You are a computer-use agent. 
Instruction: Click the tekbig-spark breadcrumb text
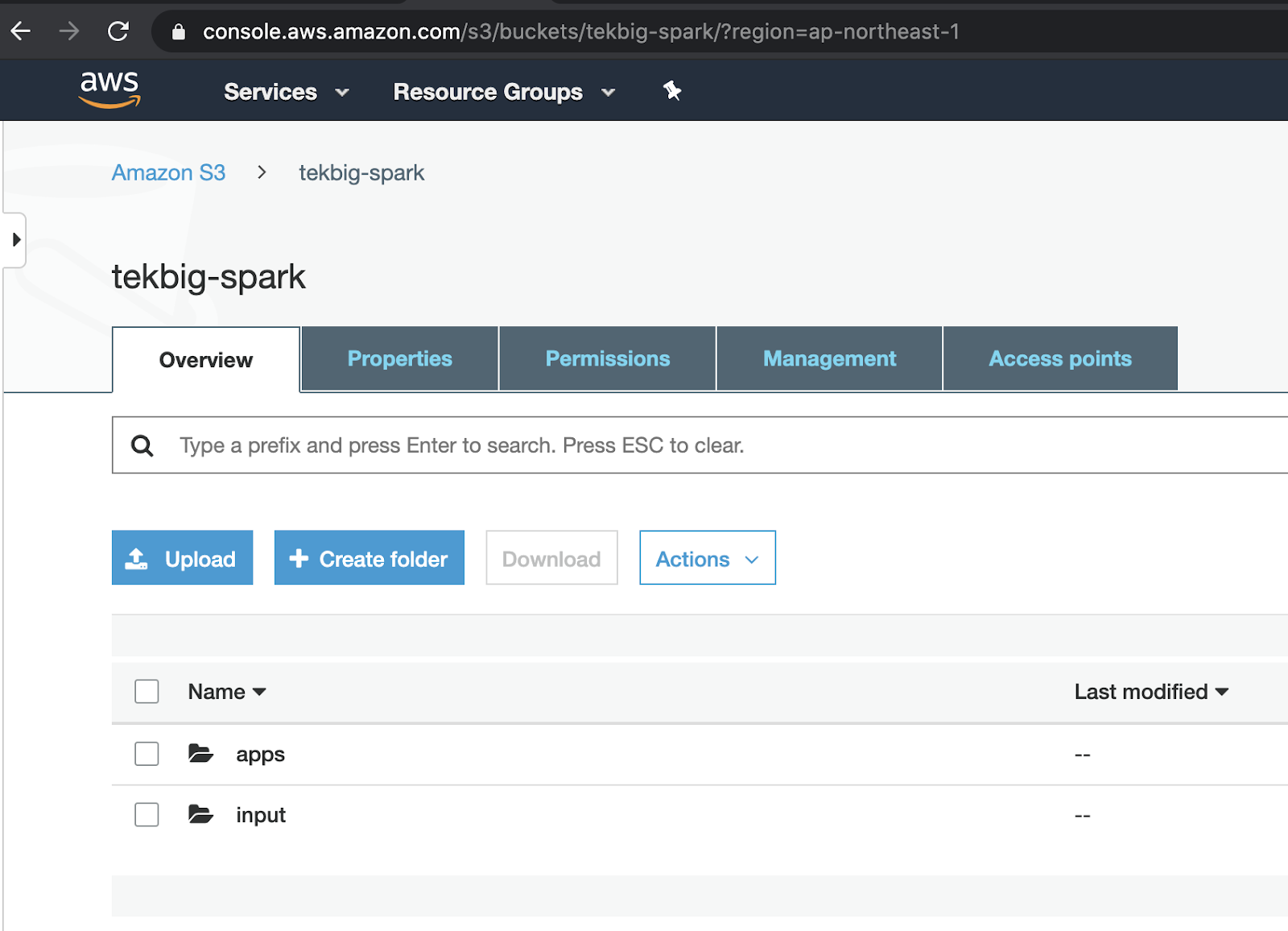(361, 173)
